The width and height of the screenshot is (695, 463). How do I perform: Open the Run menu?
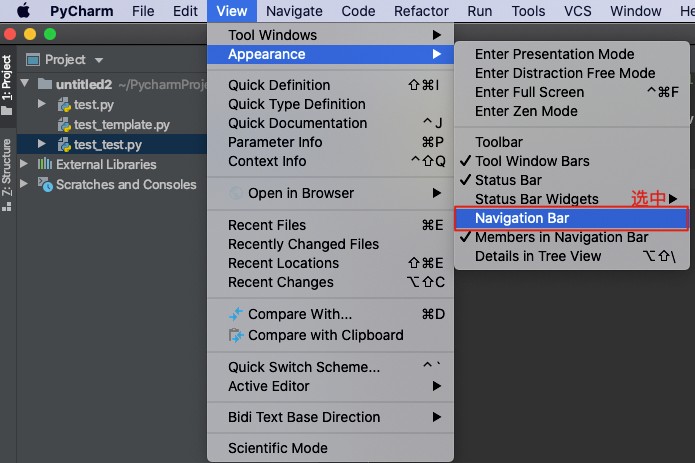[480, 11]
